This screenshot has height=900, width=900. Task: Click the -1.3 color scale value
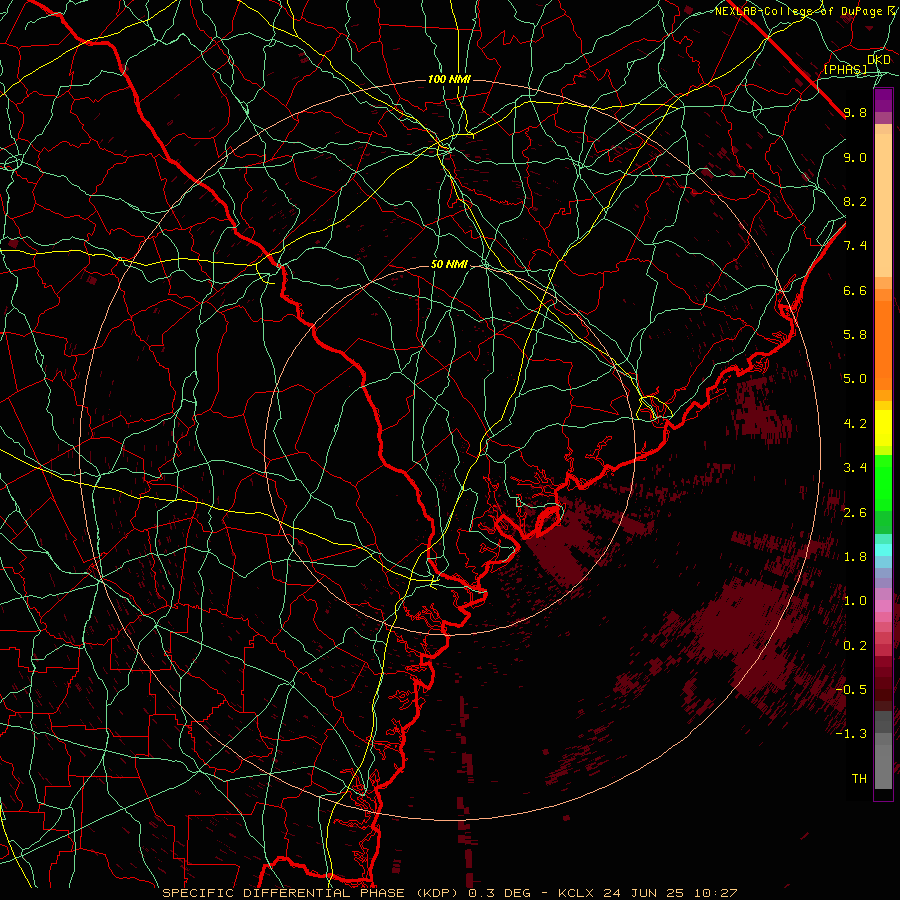851,734
